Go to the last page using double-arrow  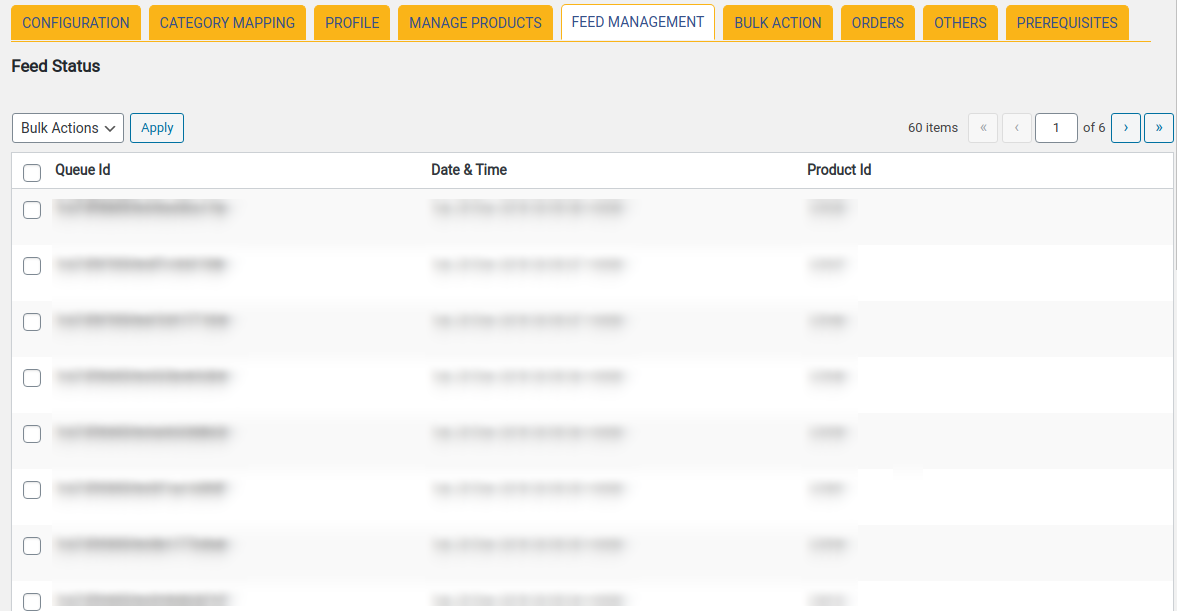point(1158,128)
